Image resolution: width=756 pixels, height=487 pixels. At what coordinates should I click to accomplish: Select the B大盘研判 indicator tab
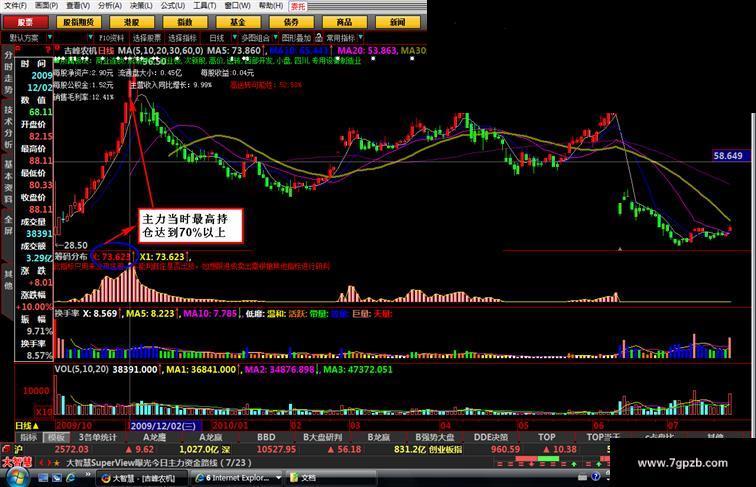coord(323,437)
